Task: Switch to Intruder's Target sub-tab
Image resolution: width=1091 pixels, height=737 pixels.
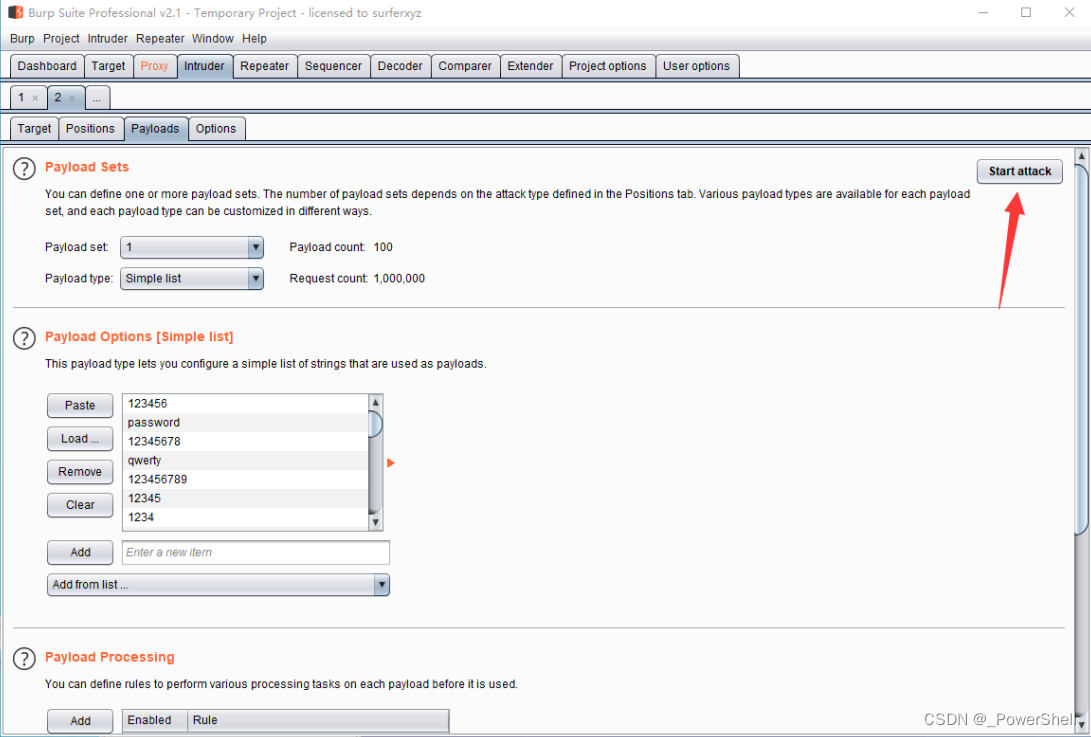Action: [34, 129]
